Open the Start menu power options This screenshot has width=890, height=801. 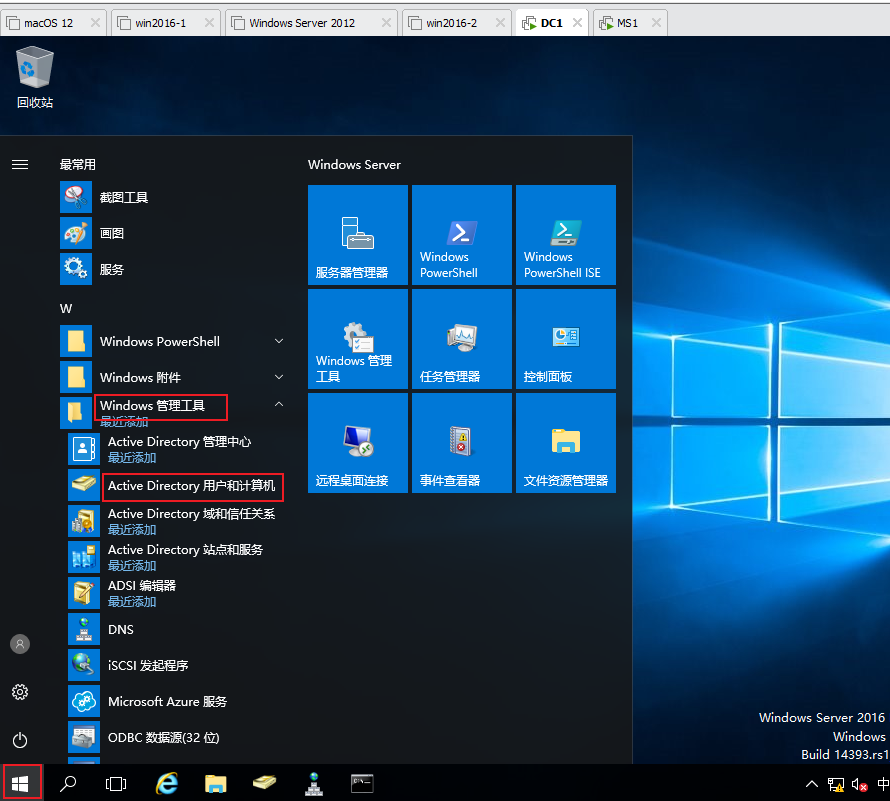20,740
